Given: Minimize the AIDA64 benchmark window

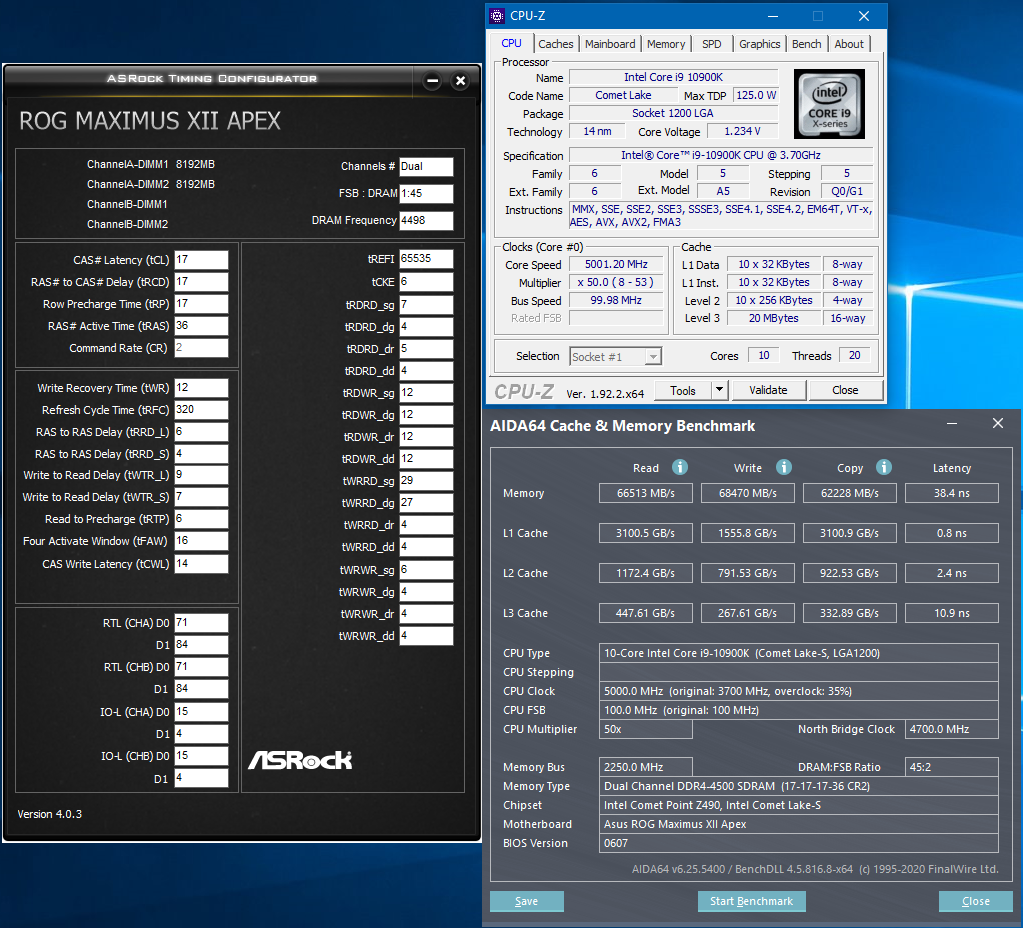Looking at the screenshot, I should [x=952, y=424].
